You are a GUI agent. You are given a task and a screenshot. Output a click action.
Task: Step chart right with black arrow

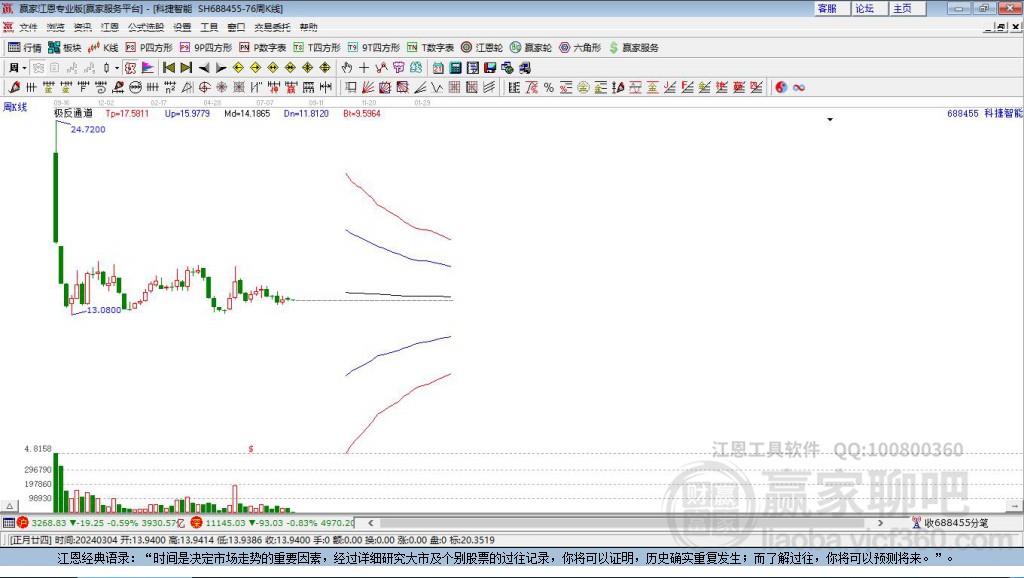click(x=221, y=67)
